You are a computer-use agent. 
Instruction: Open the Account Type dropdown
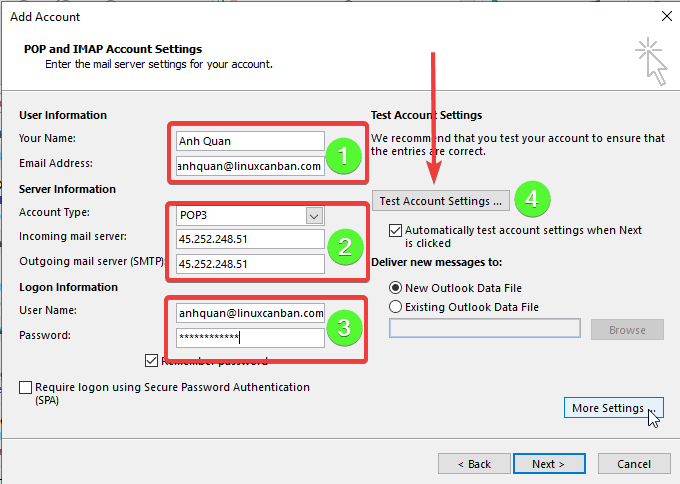tap(314, 216)
